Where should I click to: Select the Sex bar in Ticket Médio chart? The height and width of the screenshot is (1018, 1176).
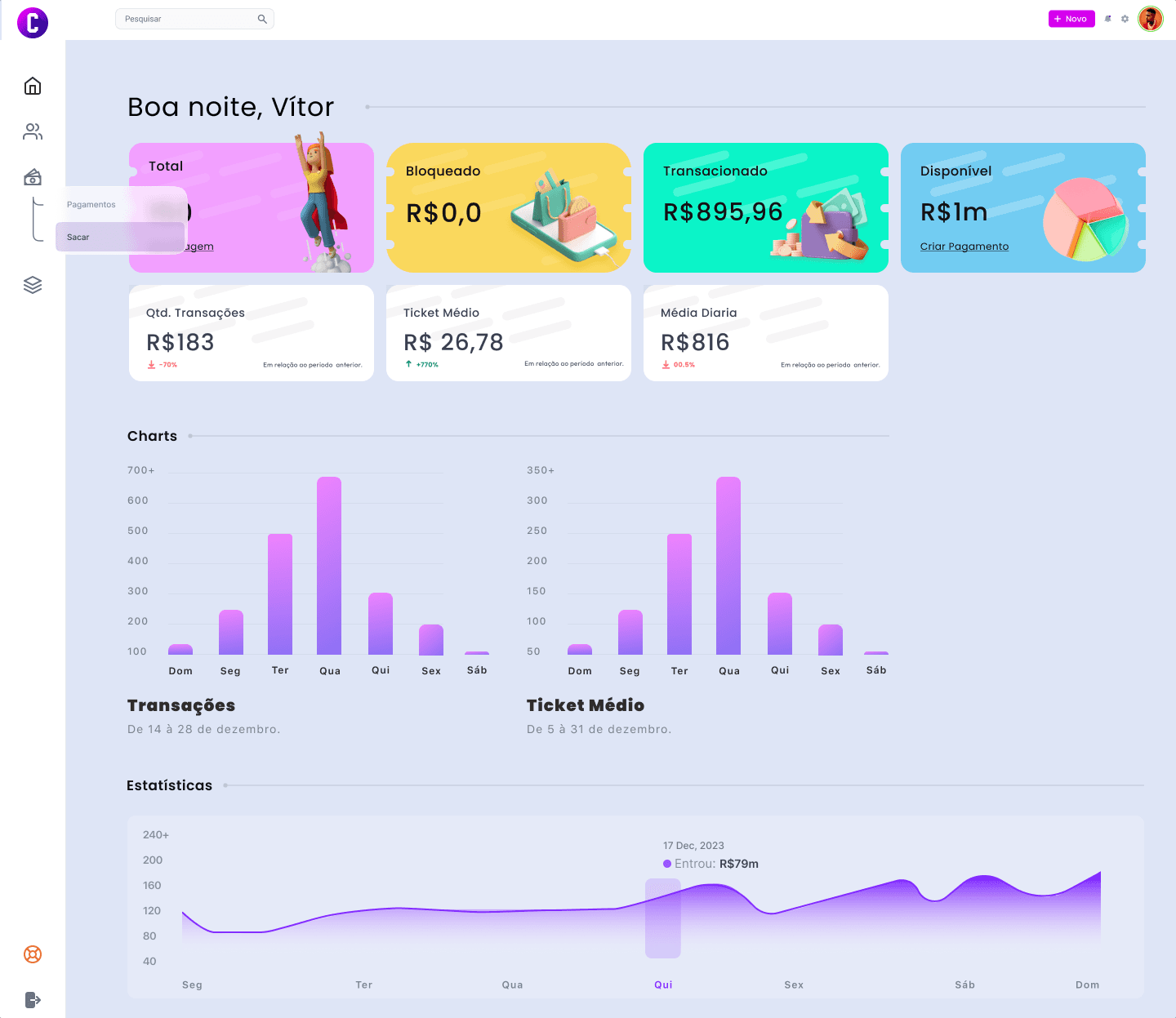tap(831, 640)
